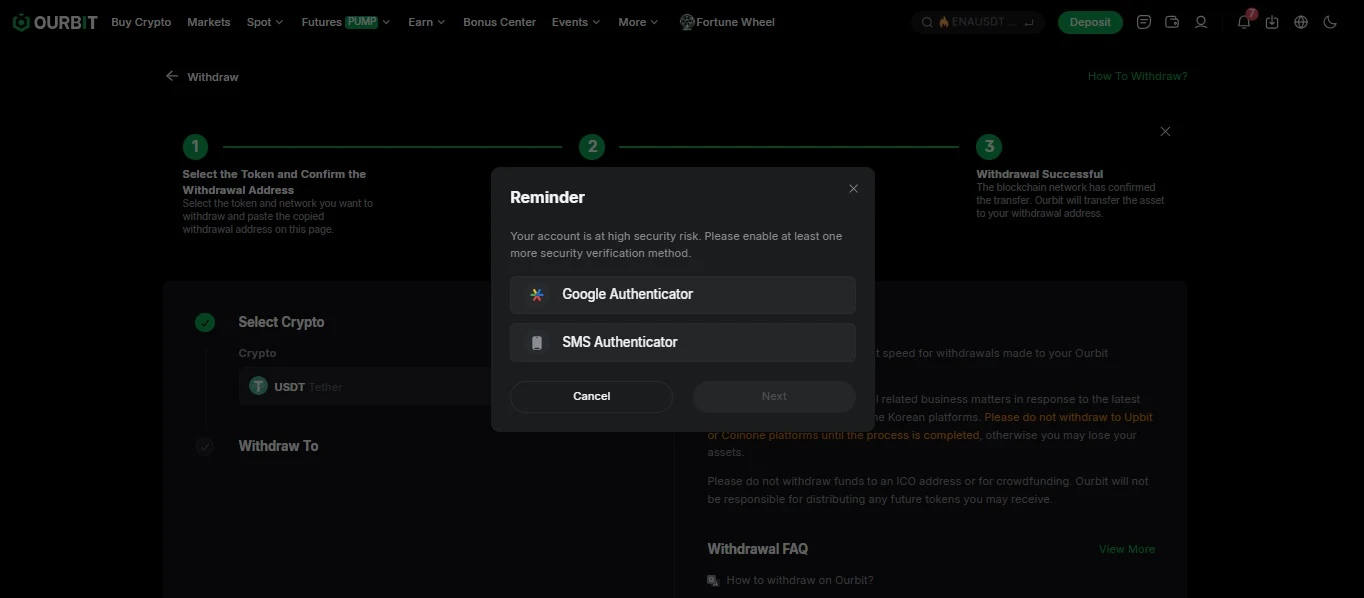The image size is (1364, 598).
Task: Select the SMS Authenticator option
Action: coord(683,342)
